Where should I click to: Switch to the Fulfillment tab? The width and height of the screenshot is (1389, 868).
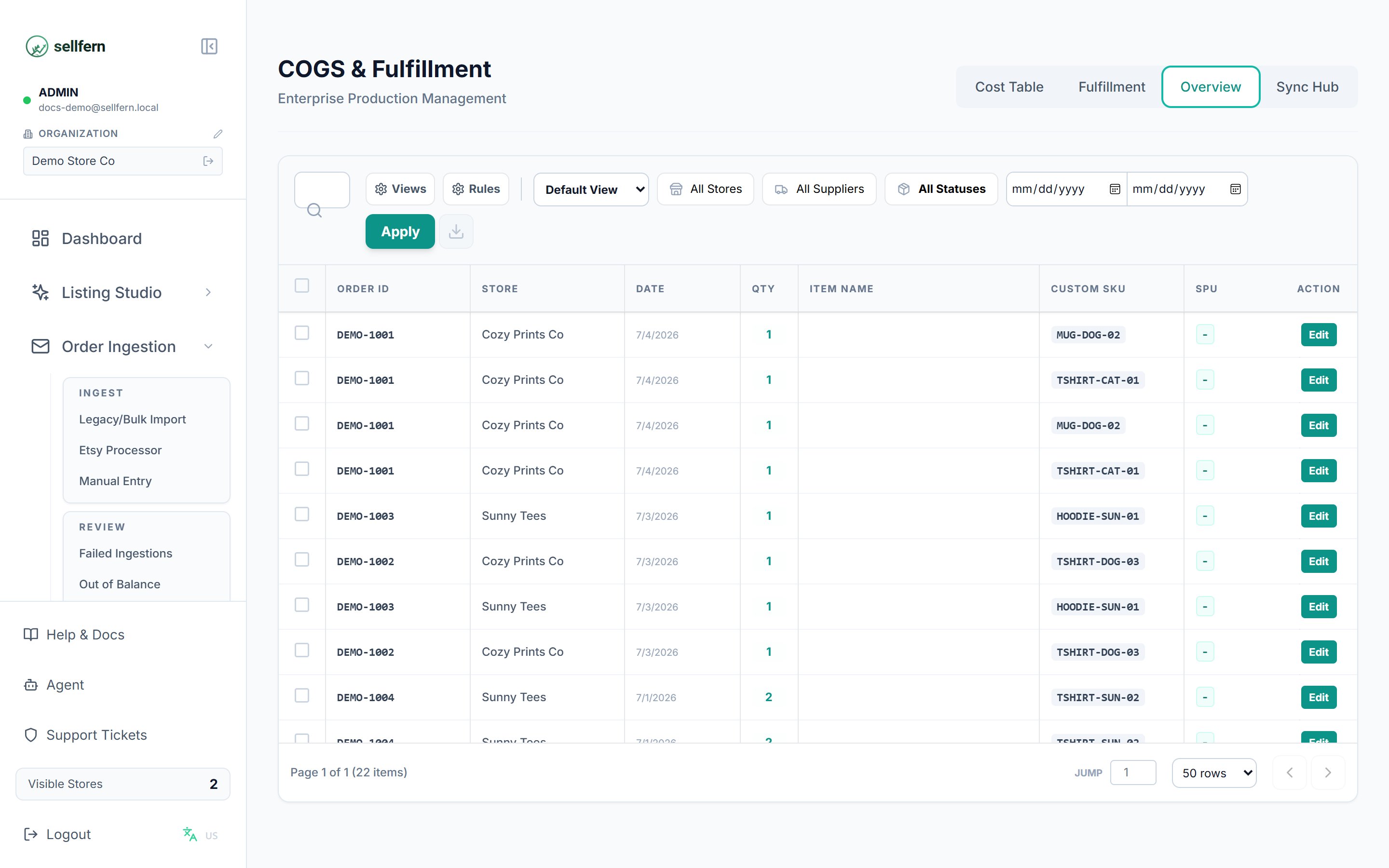coord(1111,87)
